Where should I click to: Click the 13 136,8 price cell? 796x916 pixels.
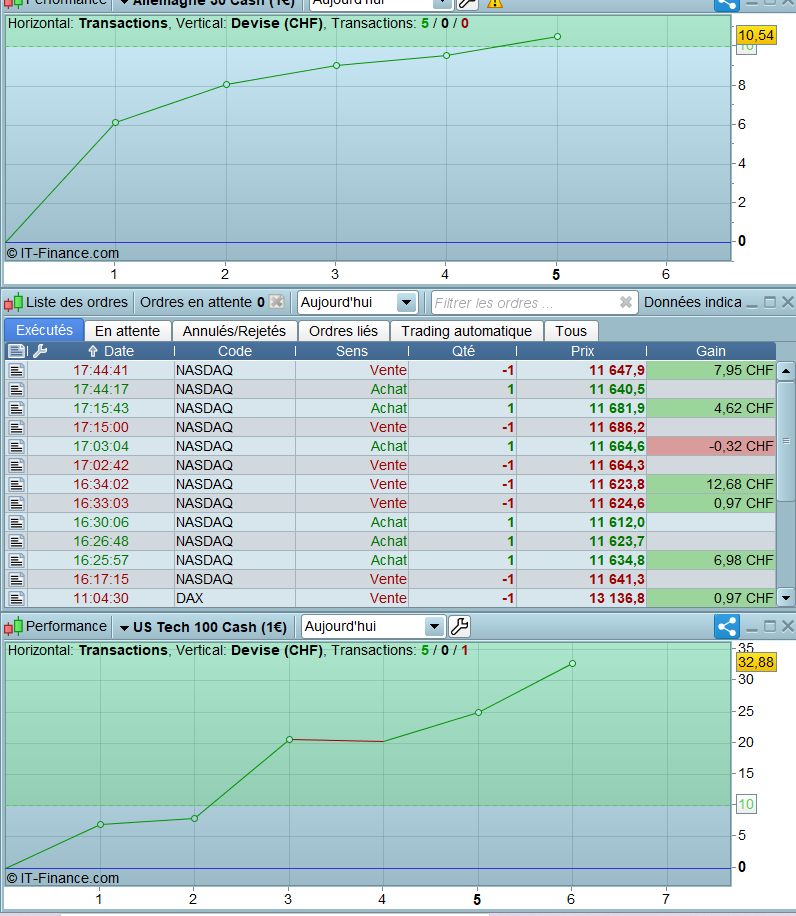coord(582,598)
